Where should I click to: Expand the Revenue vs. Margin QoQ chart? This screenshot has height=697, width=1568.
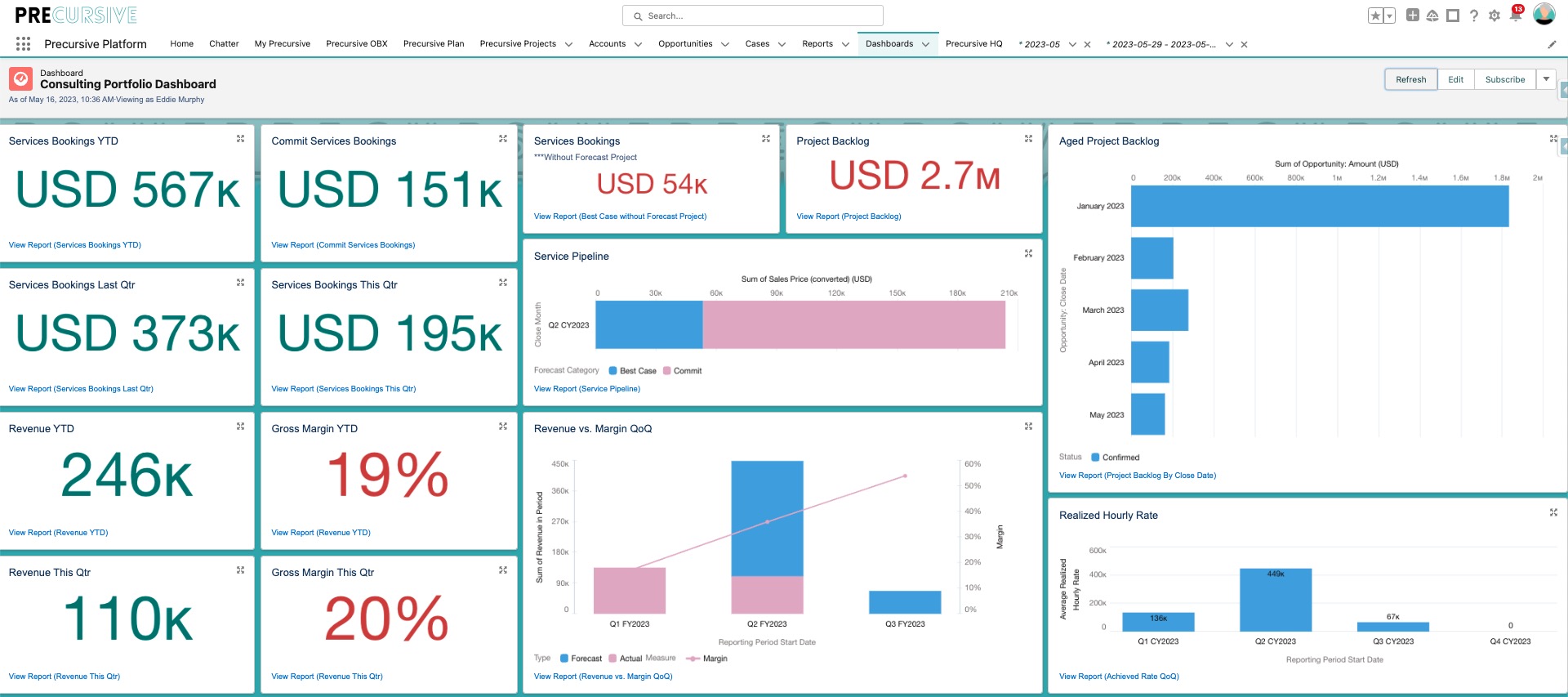(1028, 427)
